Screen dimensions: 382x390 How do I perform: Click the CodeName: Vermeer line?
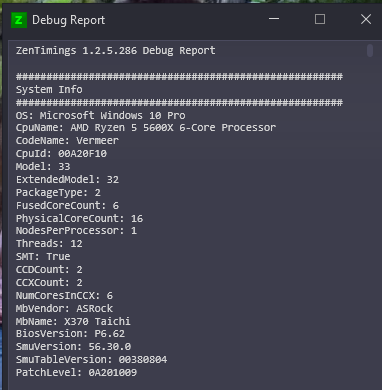tap(67, 141)
